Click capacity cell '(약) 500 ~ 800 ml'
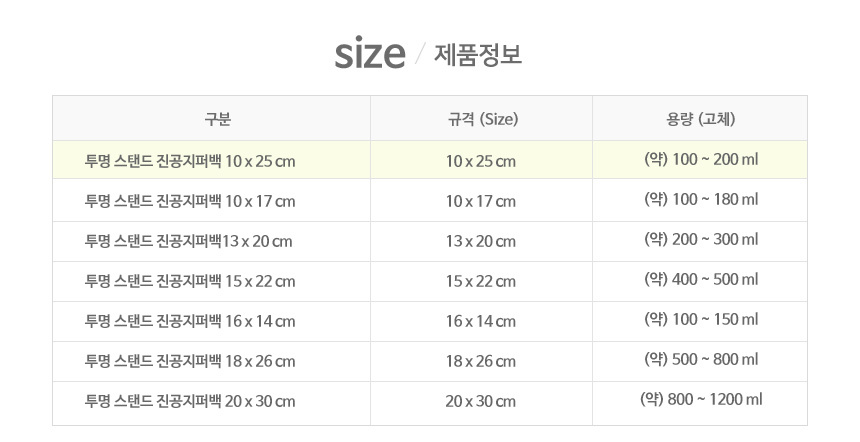The image size is (860, 442). tap(701, 359)
